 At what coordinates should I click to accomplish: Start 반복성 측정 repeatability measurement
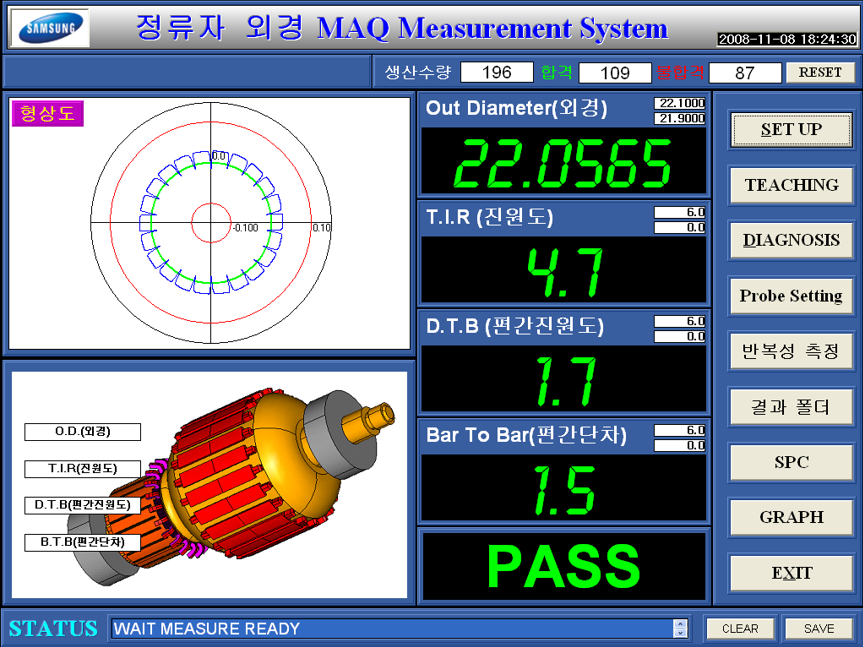point(791,351)
